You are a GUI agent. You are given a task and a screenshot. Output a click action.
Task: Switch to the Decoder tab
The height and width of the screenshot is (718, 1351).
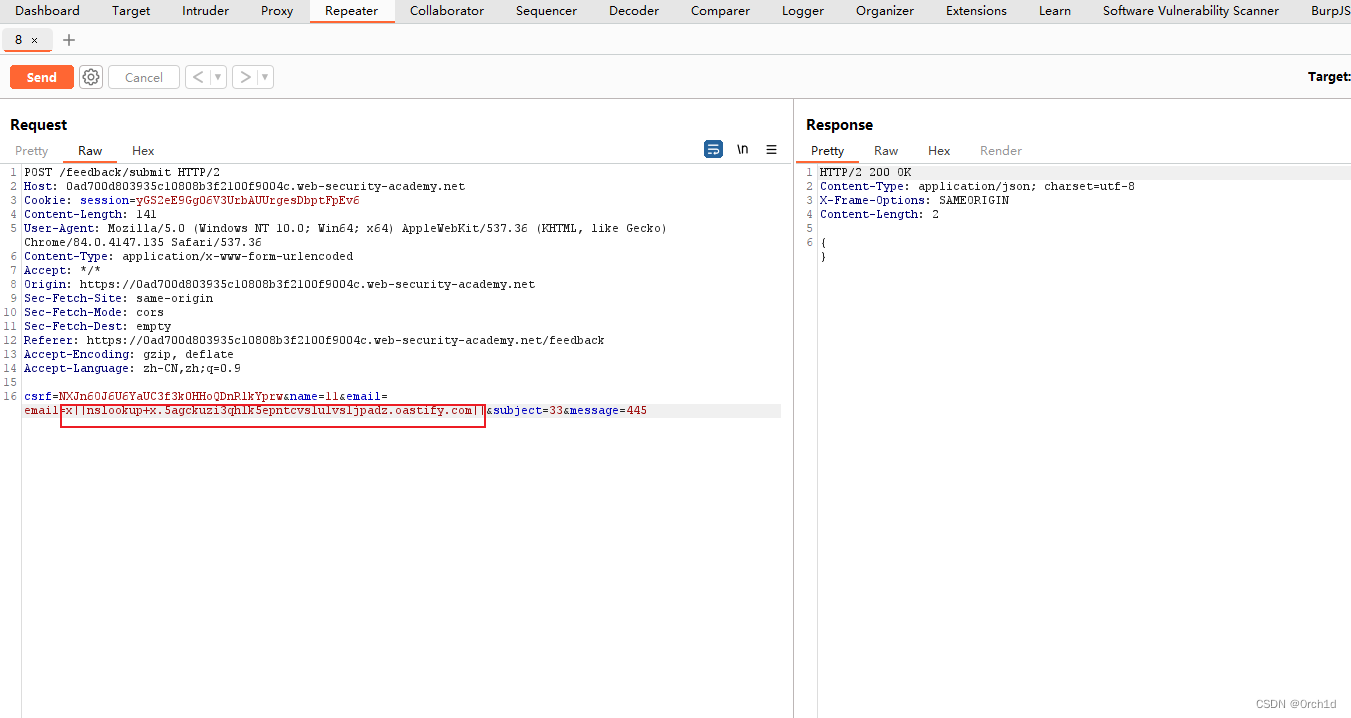[x=634, y=11]
